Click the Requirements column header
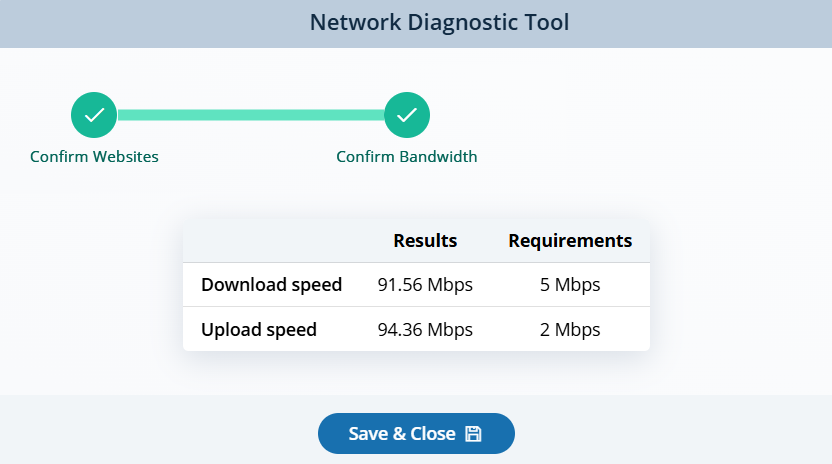The height and width of the screenshot is (464, 832). pos(570,241)
